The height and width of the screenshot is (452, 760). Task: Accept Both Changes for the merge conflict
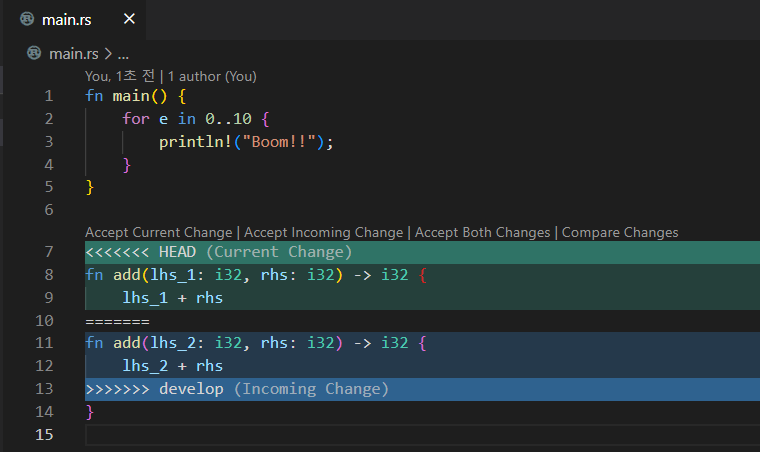482,232
